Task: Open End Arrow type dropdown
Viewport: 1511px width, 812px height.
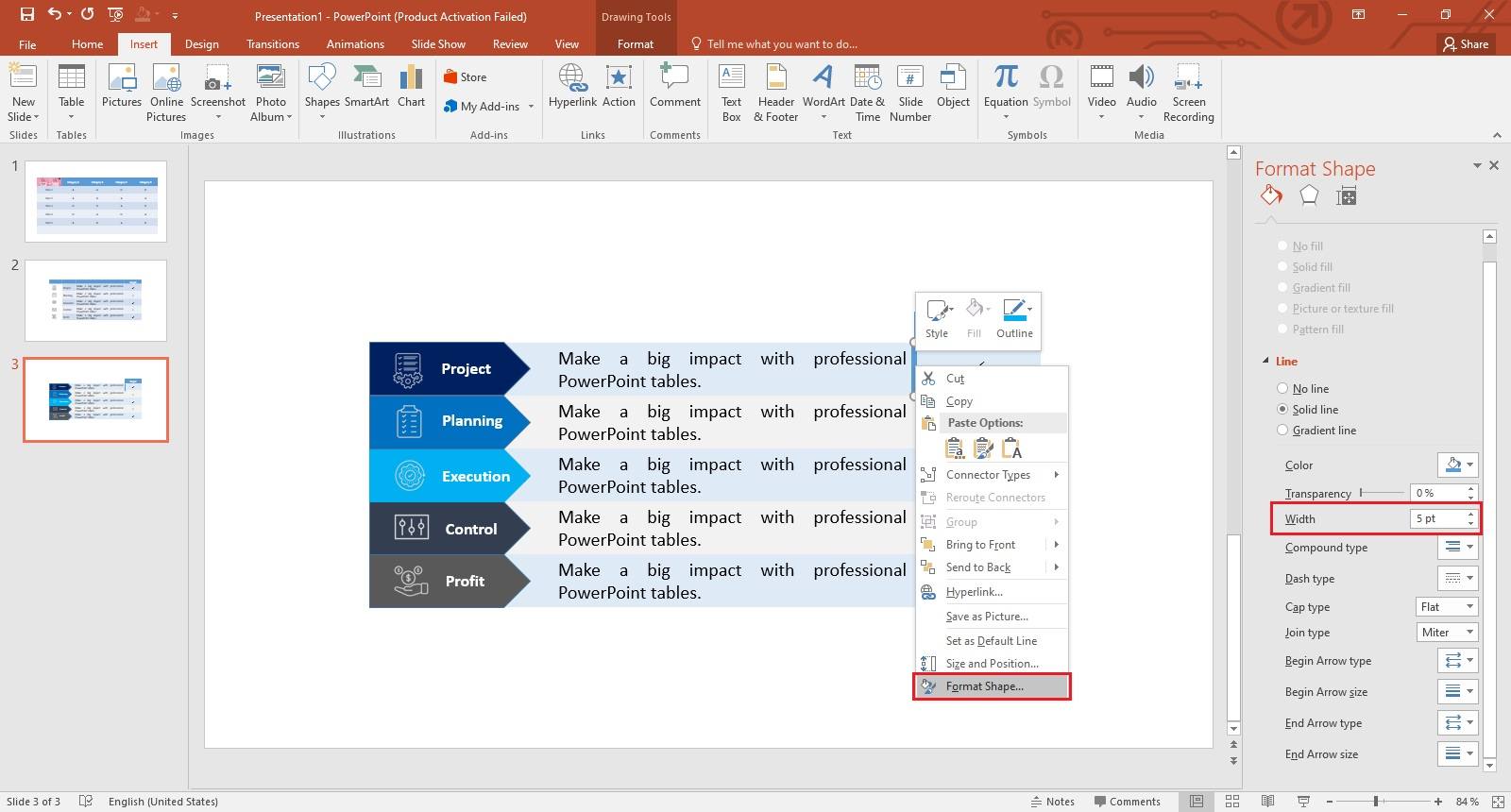Action: (x=1457, y=722)
